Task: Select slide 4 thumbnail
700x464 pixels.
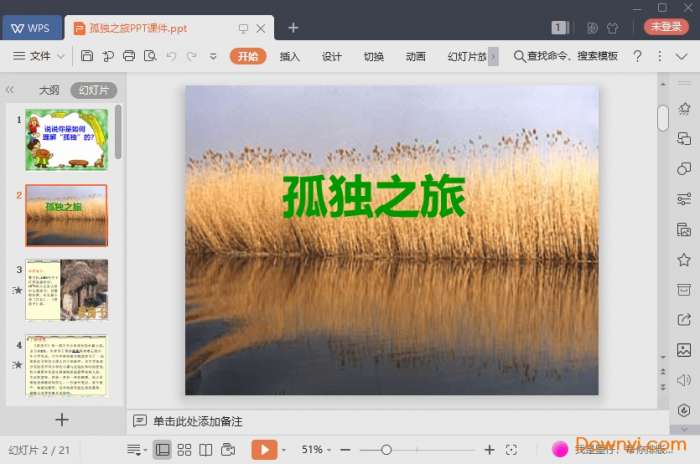Action: pyautogui.click(x=67, y=366)
